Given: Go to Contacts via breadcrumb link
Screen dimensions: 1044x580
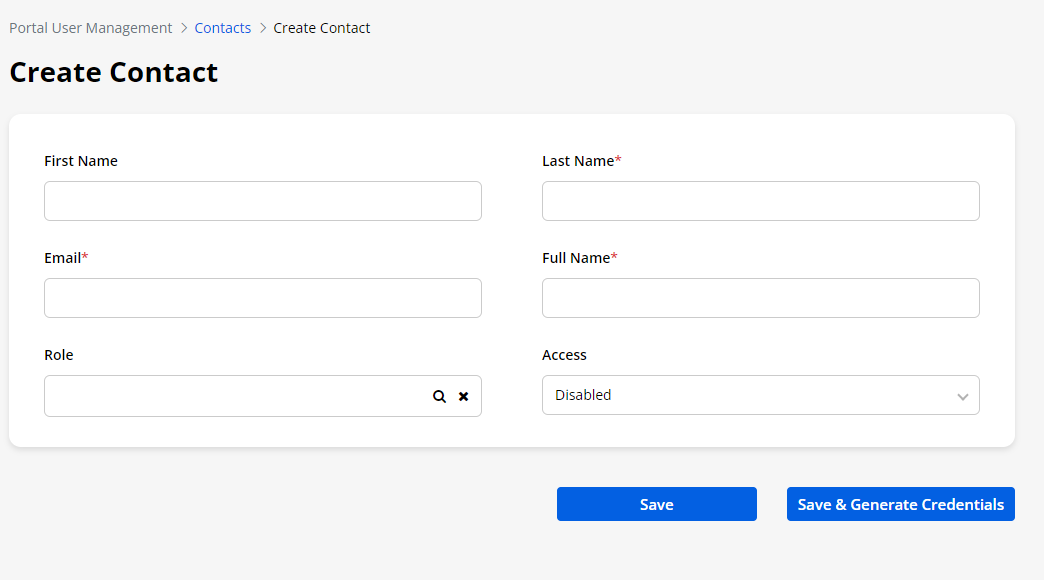Looking at the screenshot, I should tap(222, 28).
